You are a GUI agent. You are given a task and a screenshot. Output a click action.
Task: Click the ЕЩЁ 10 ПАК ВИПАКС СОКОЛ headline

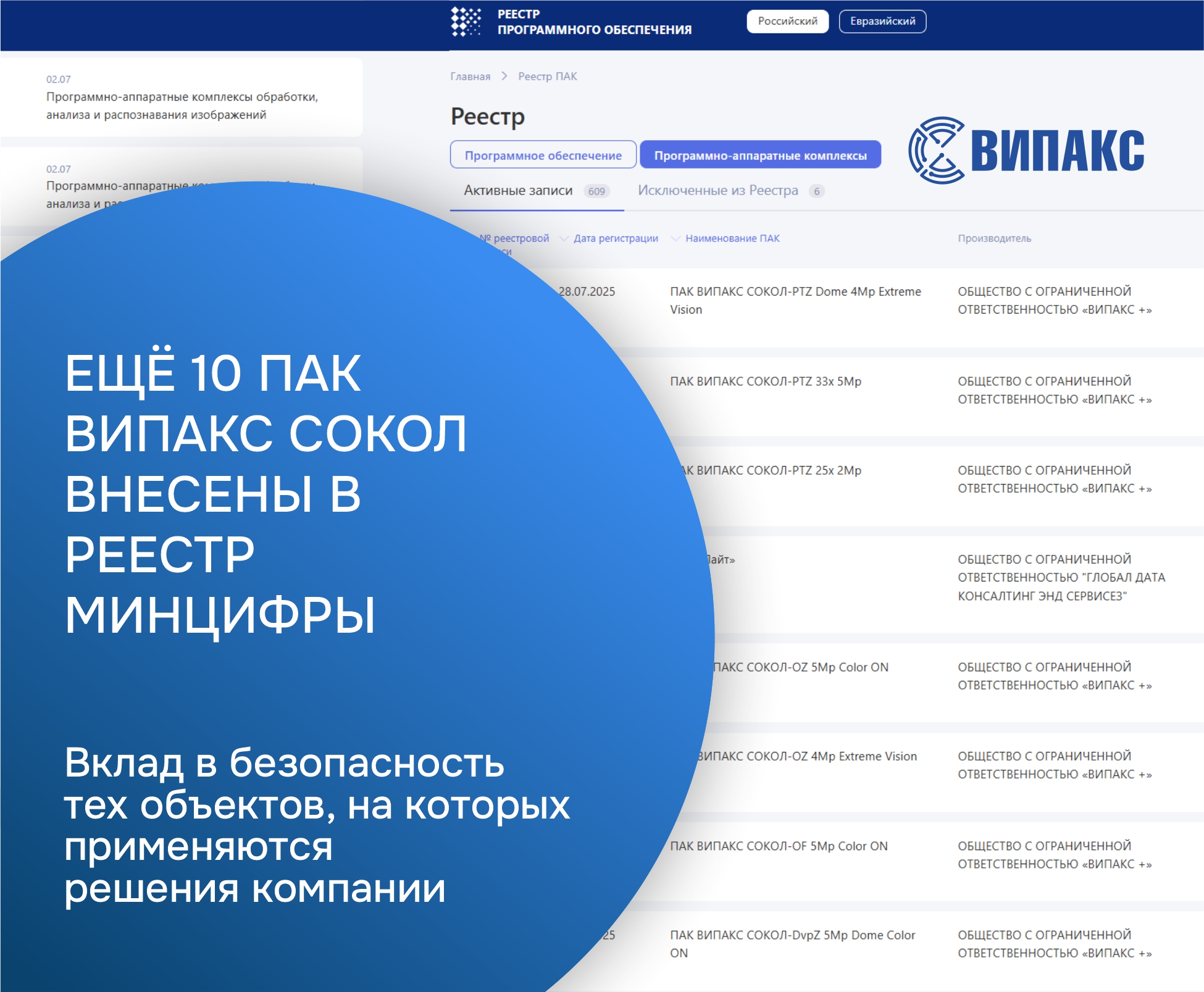coord(265,494)
